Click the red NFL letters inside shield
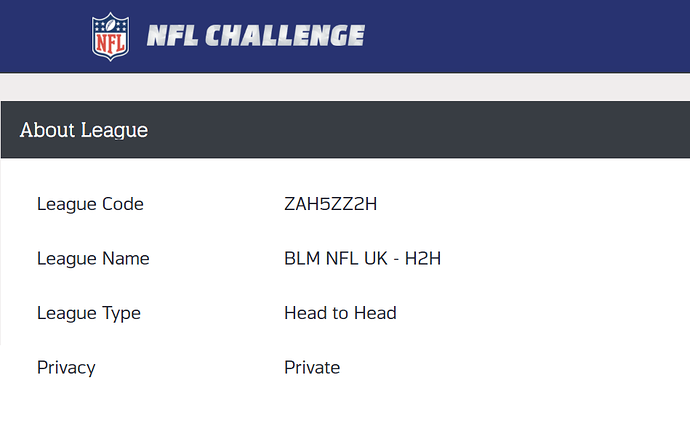The width and height of the screenshot is (690, 423). tap(110, 44)
